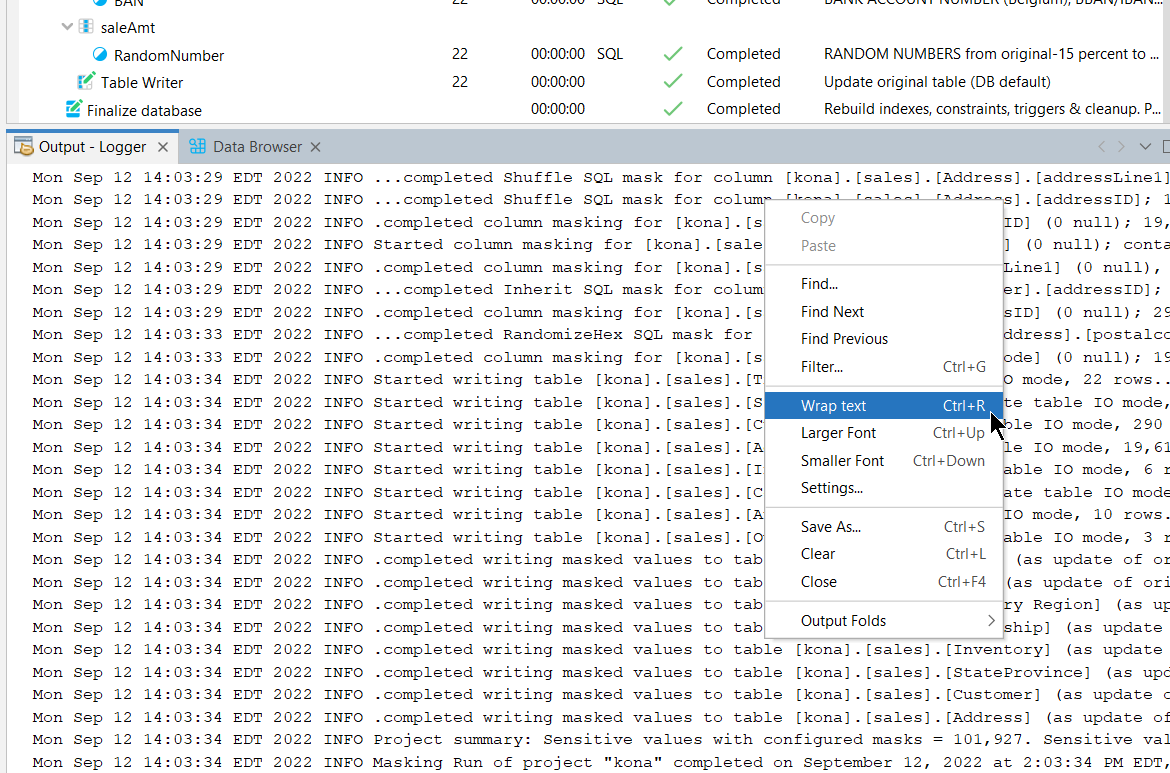Switch to the Data Browser tab

[x=256, y=147]
